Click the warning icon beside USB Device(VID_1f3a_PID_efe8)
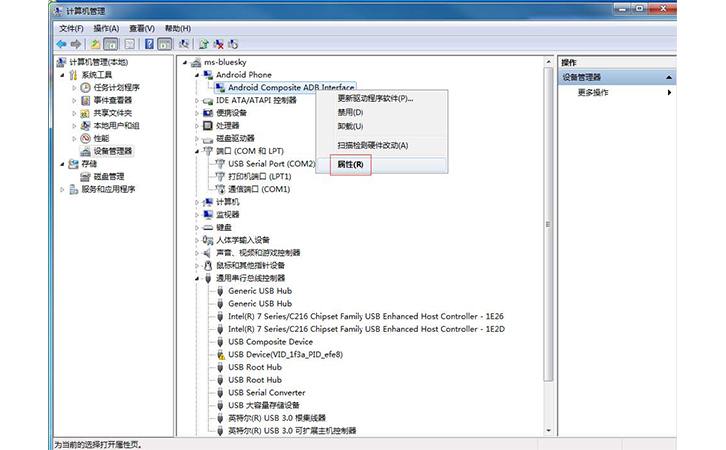726x450 pixels. point(220,355)
